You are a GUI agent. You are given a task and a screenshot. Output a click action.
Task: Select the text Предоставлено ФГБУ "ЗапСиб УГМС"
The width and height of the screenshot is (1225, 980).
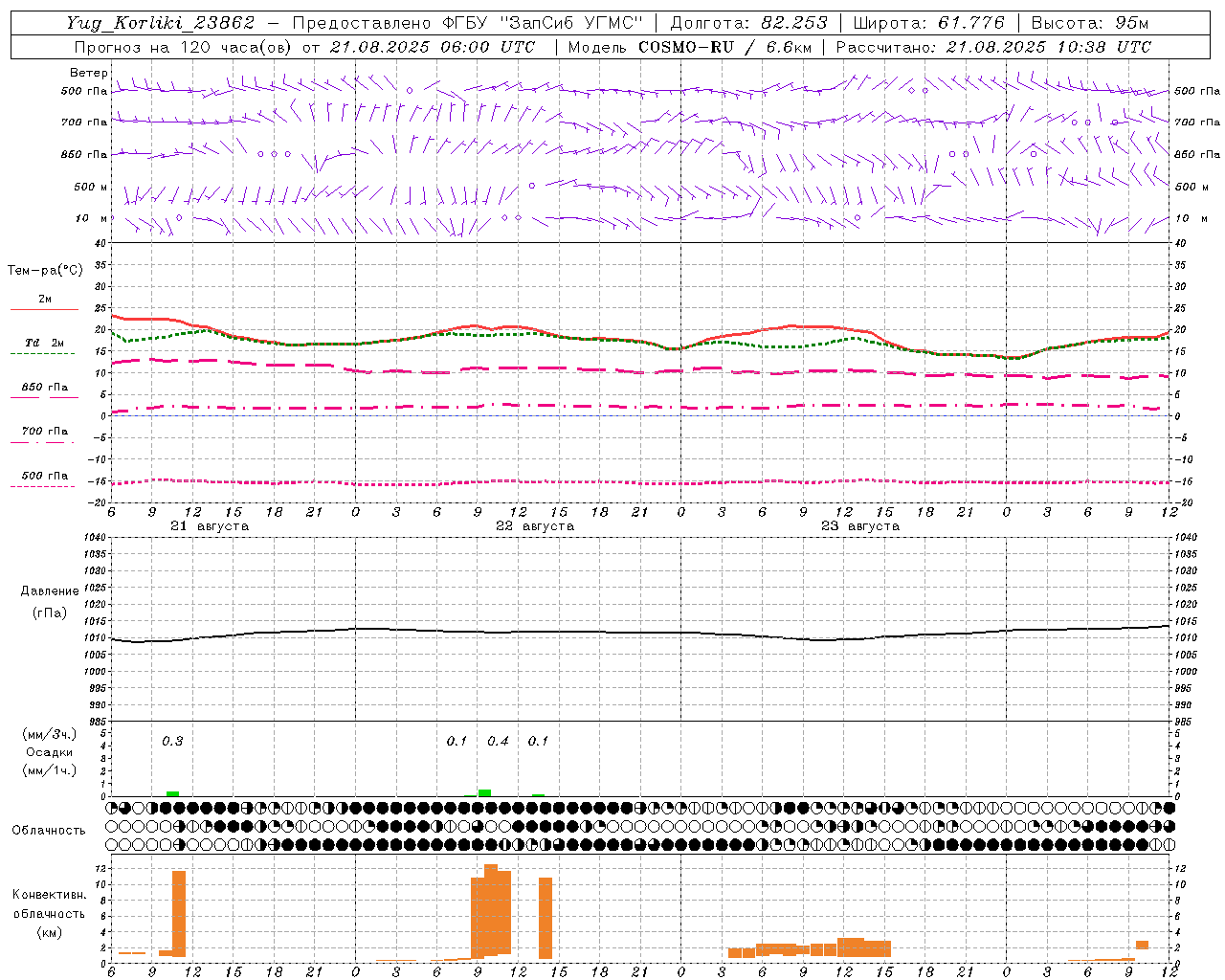click(x=467, y=23)
